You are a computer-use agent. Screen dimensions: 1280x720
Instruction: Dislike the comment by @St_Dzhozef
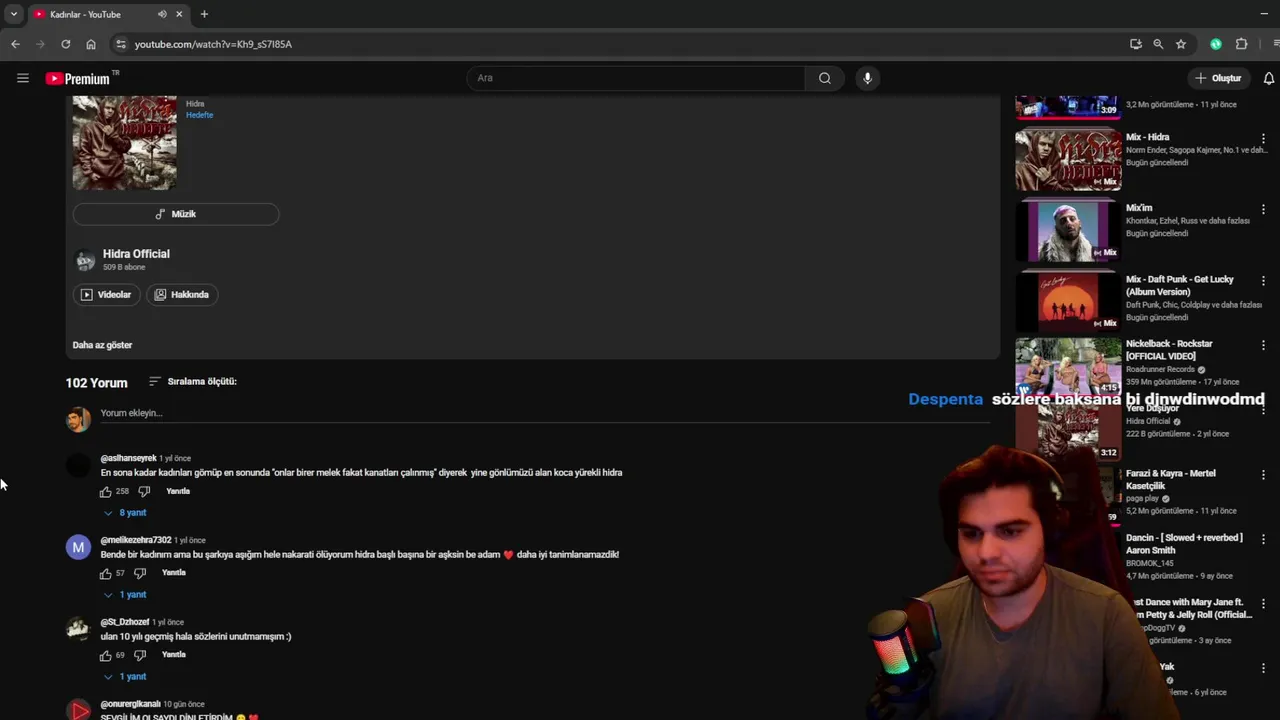coord(140,656)
